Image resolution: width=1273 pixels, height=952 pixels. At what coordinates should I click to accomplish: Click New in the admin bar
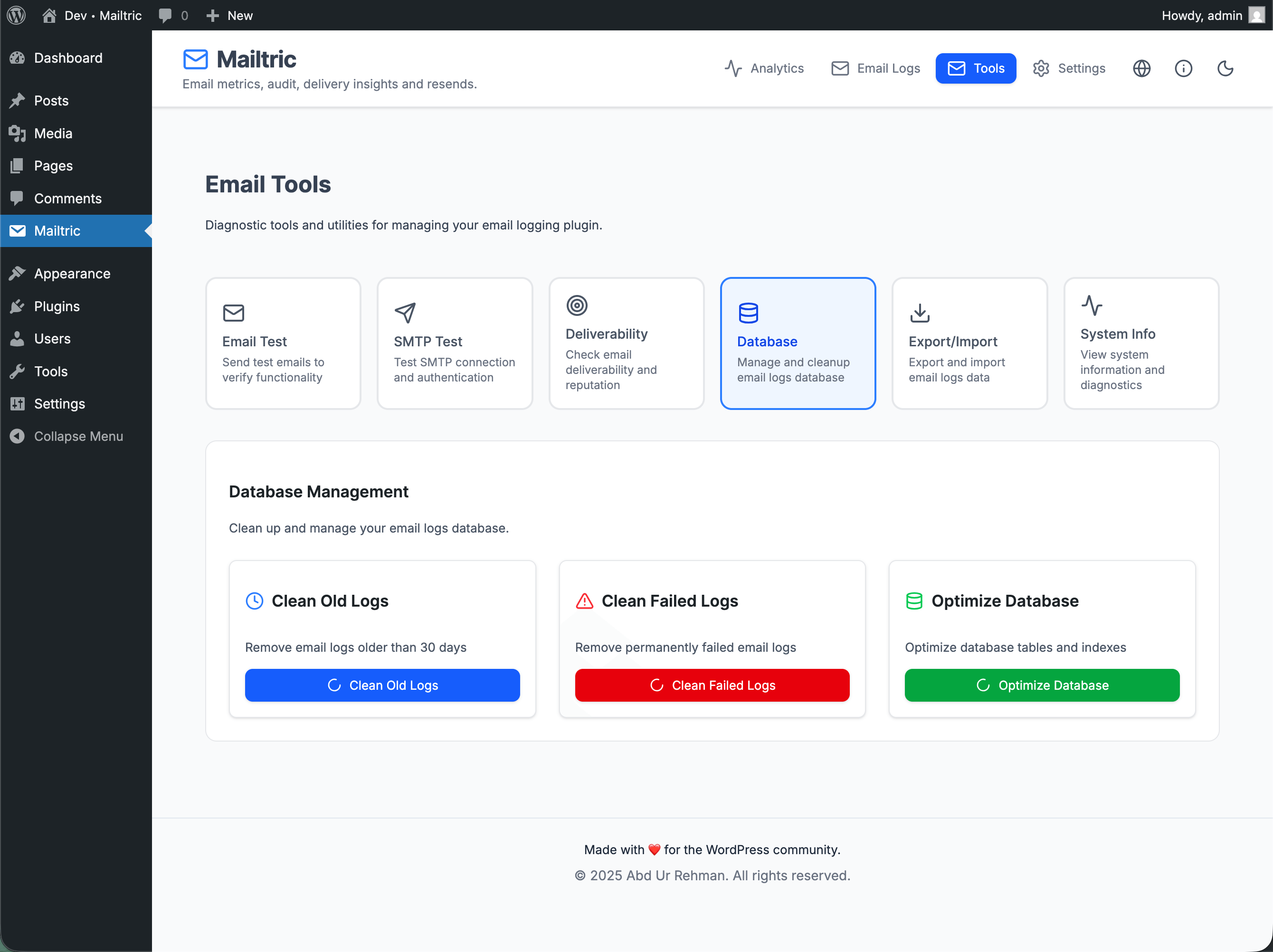point(229,15)
